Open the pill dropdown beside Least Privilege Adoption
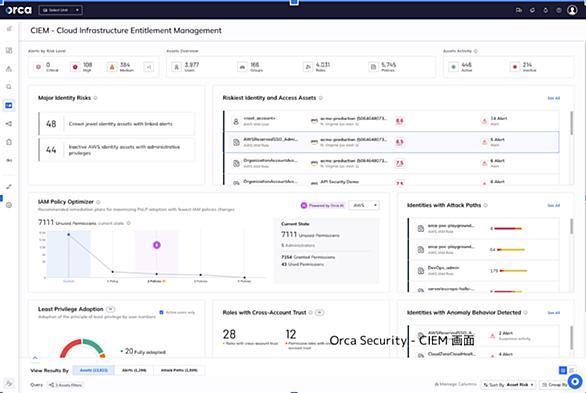Viewport: 586px width, 393px height. point(111,309)
